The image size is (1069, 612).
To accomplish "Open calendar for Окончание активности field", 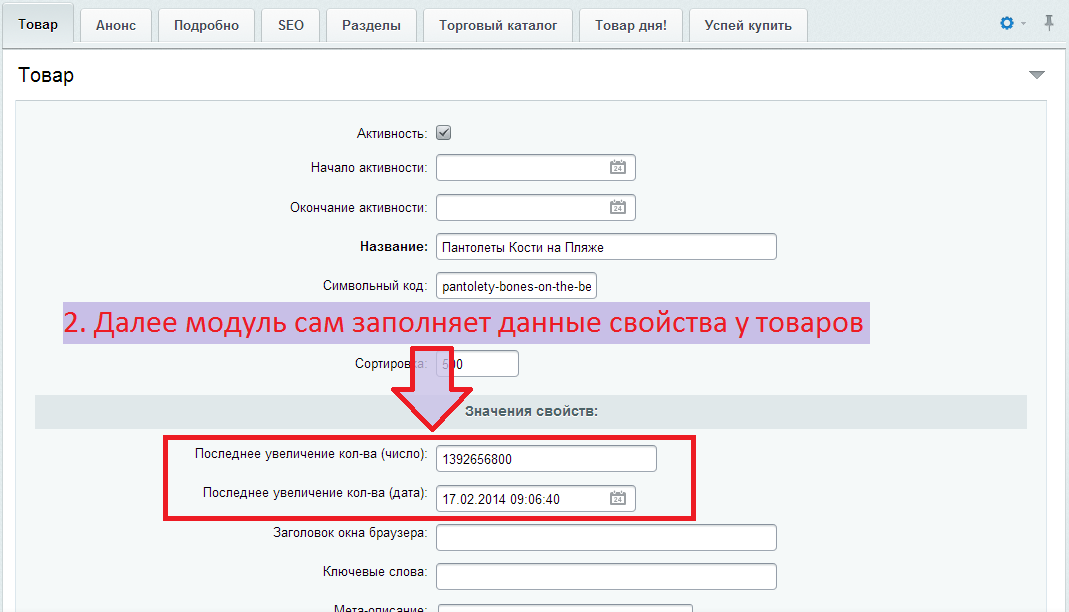I will click(617, 208).
